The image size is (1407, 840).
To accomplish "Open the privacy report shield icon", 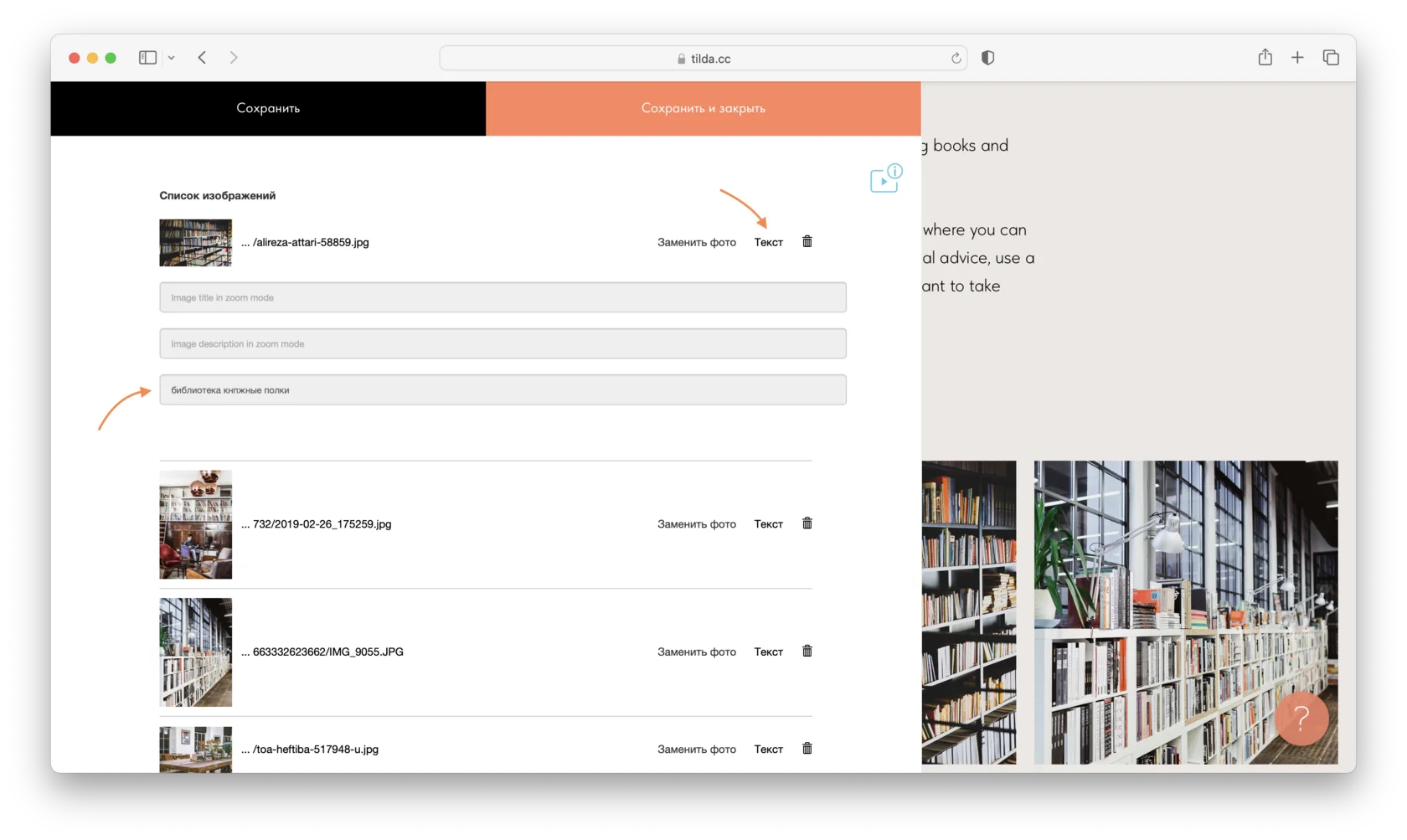I will [988, 58].
